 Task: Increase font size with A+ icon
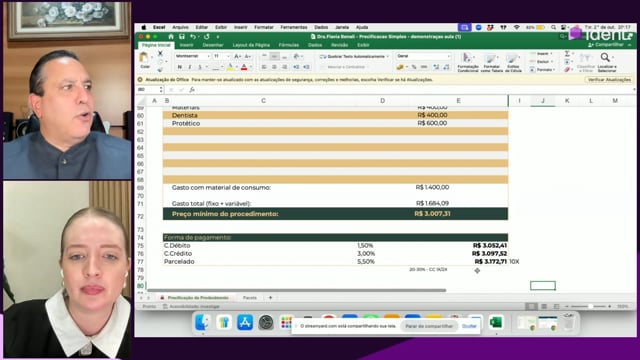[x=237, y=56]
